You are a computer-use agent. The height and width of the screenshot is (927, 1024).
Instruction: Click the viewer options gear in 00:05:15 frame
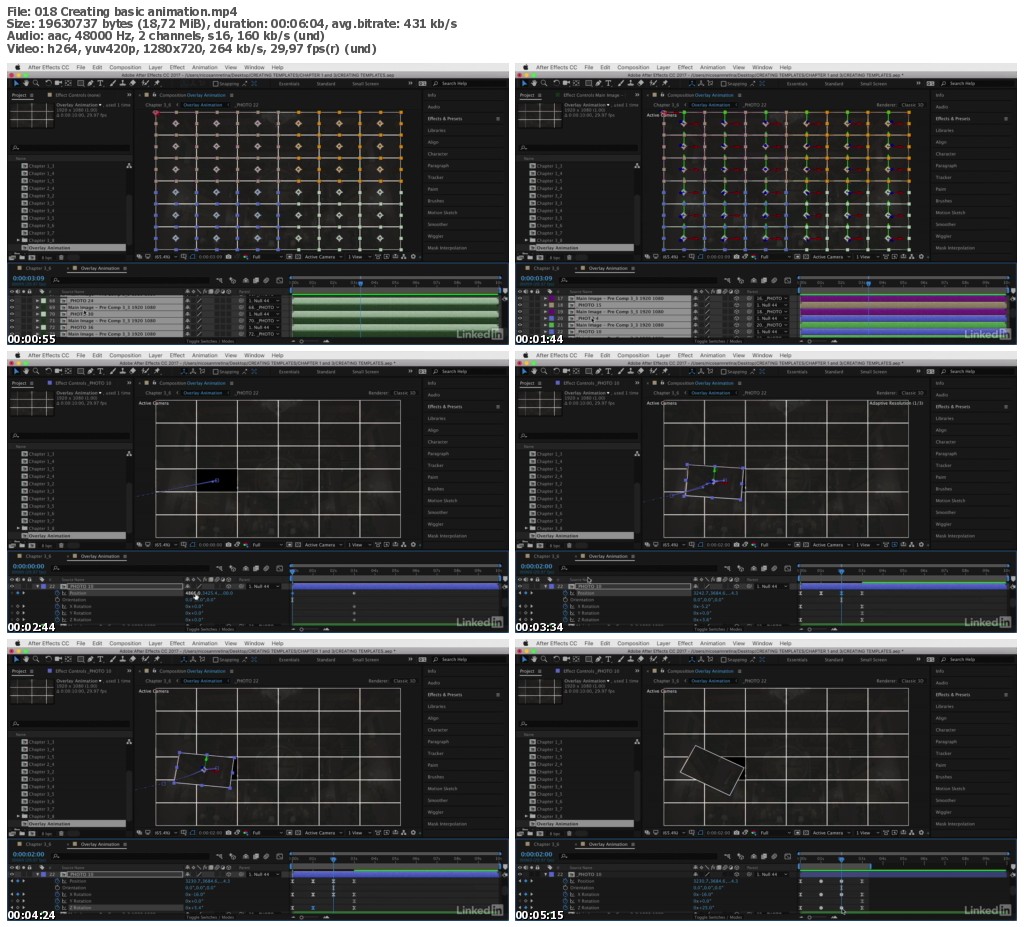point(921,833)
